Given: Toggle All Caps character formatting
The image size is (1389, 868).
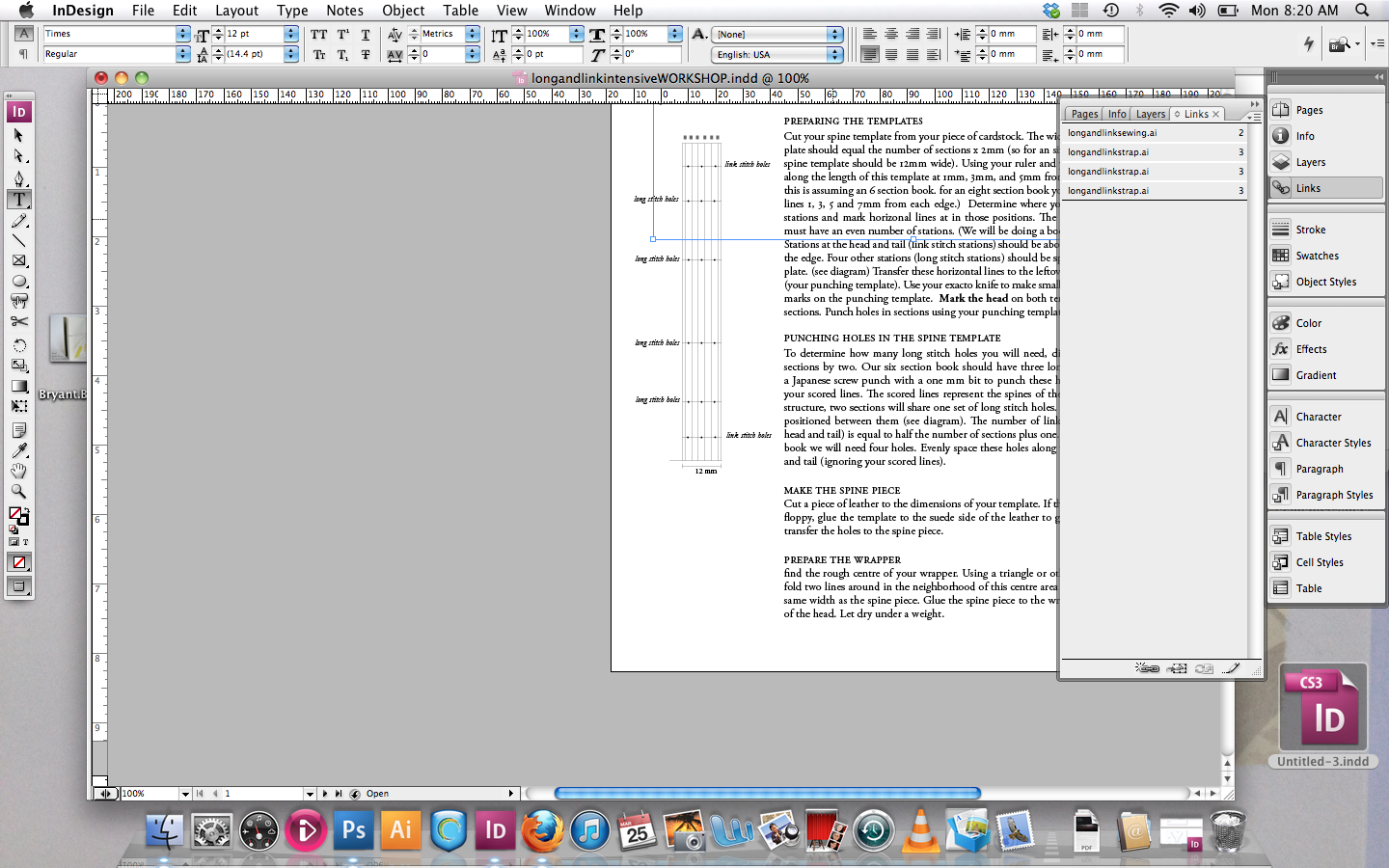Looking at the screenshot, I should click(x=318, y=33).
